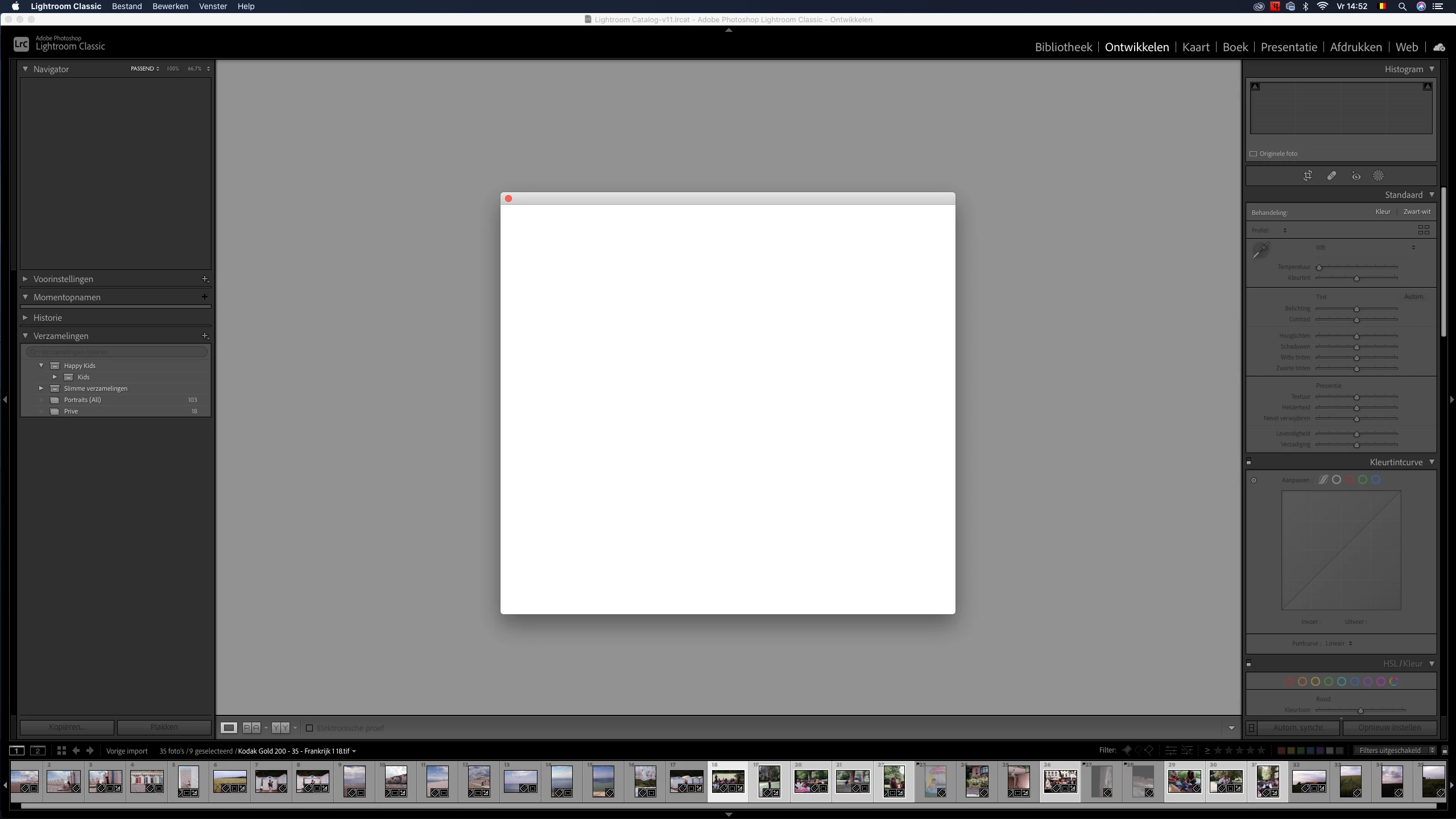Open the Filters uitgeschakeld dropdown
This screenshot has height=819, width=1456.
1395,751
